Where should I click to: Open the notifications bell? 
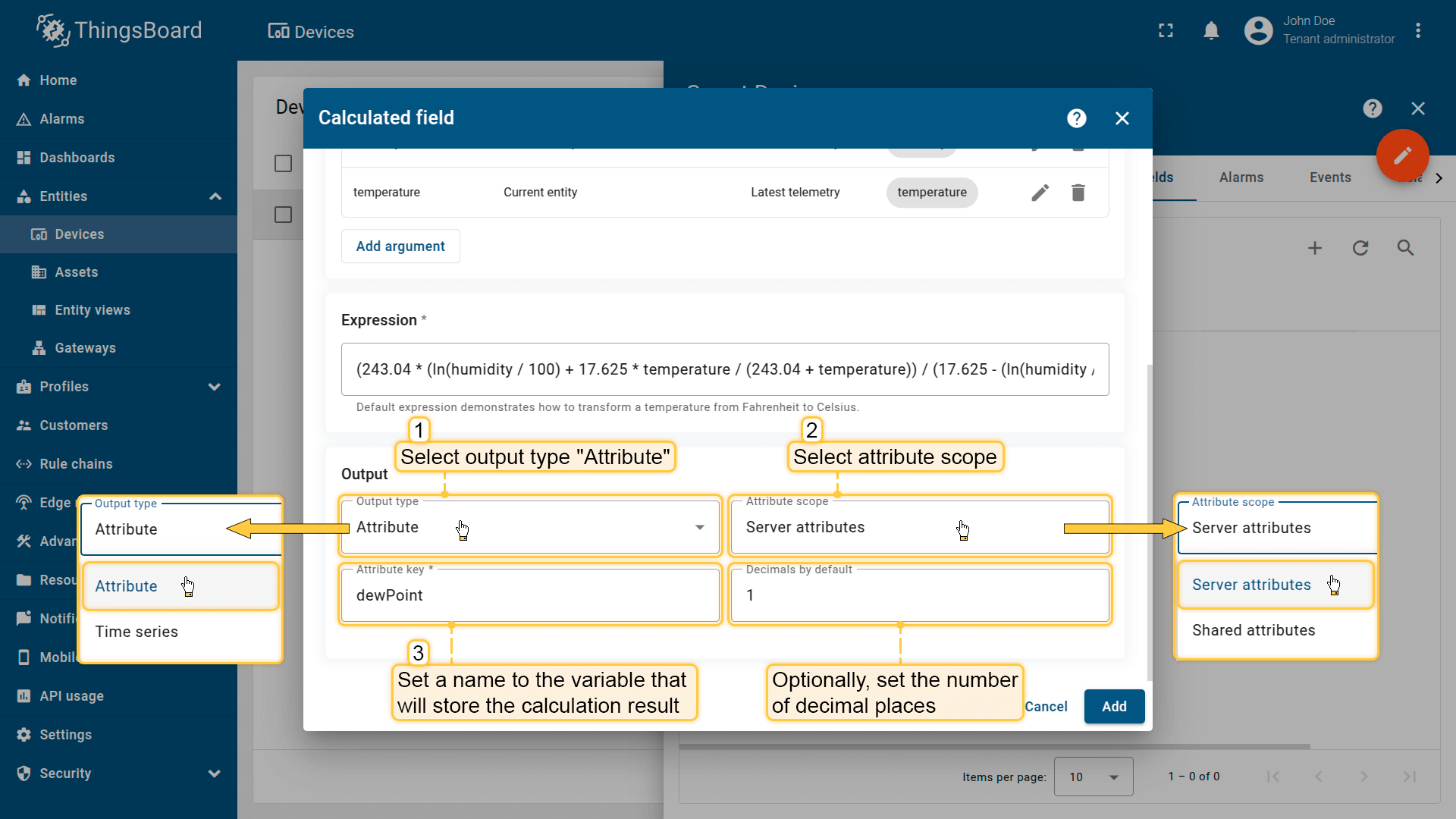[1211, 31]
